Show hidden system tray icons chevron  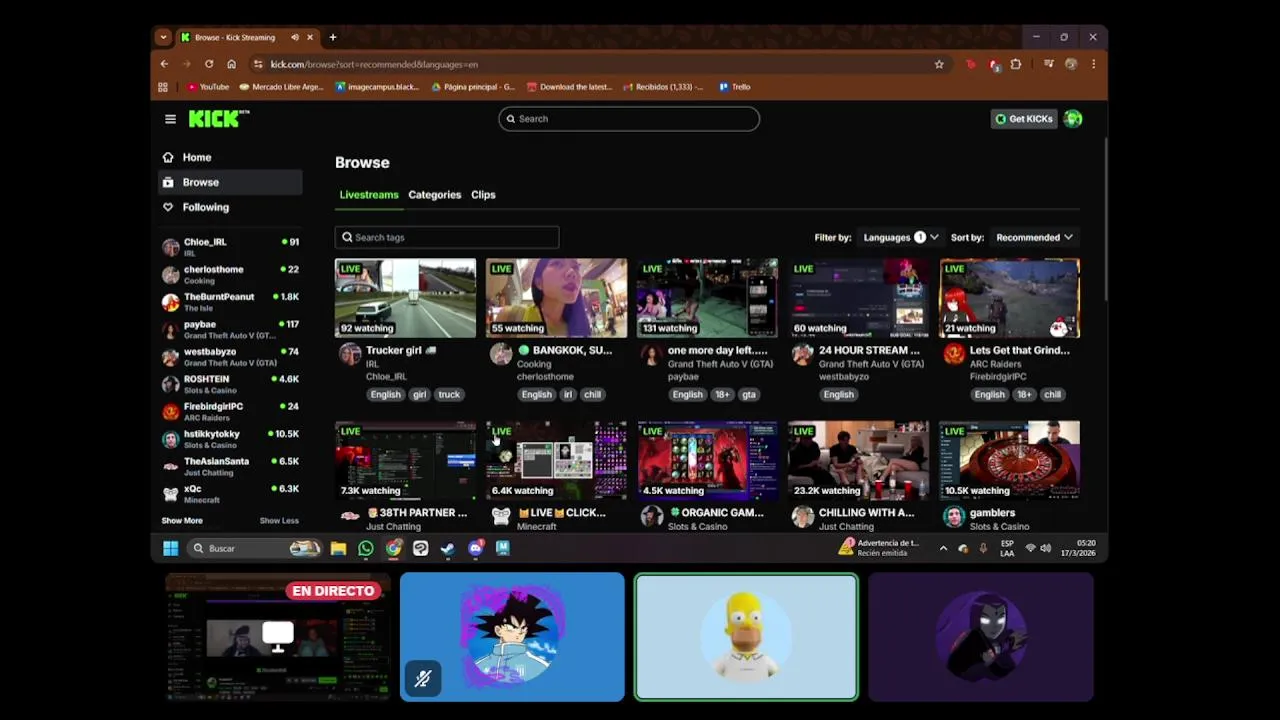[x=943, y=548]
